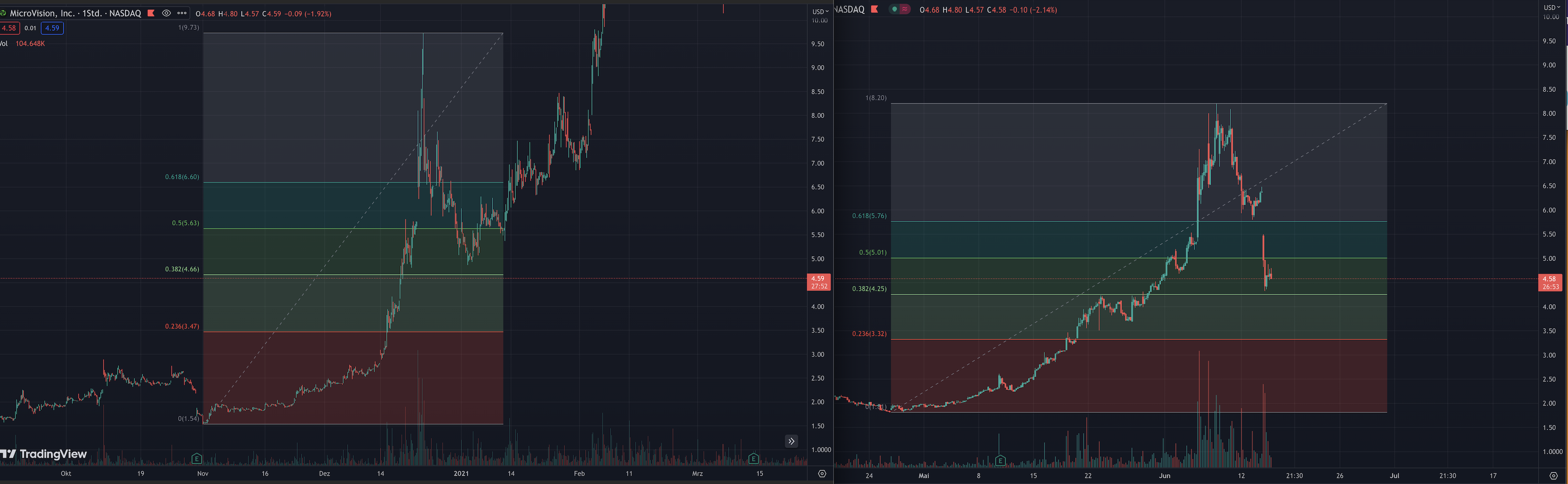Select the 0.618(6.60) Fibonacci level label
Image resolution: width=1568 pixels, height=484 pixels.
point(182,177)
